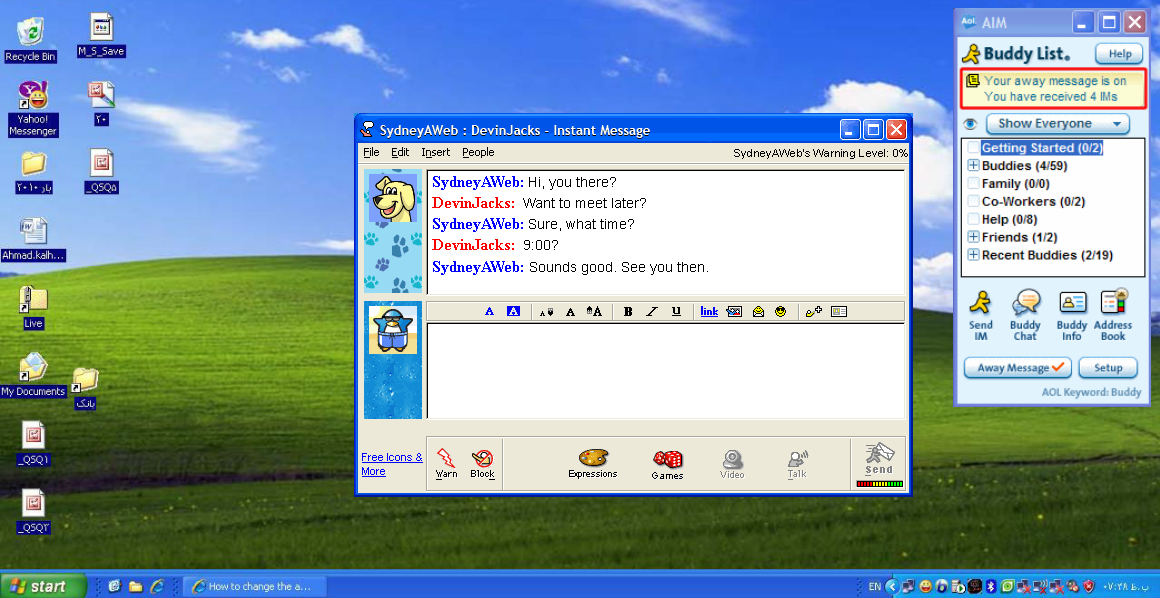Select the Recent Buddies (2/19) label
1160x598 pixels.
pyautogui.click(x=1047, y=255)
